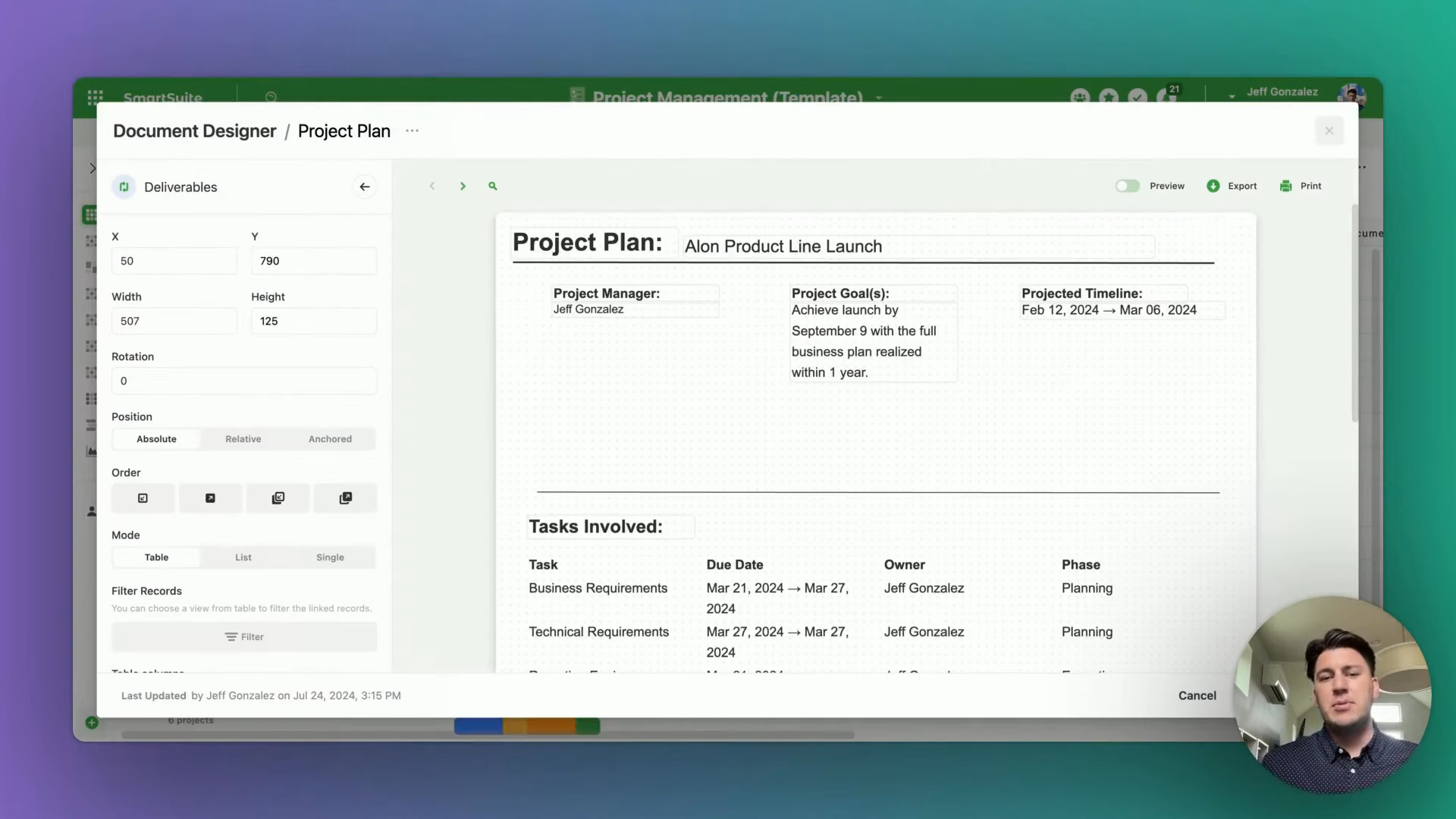Click the green Export icon
1456x819 pixels.
(1213, 186)
